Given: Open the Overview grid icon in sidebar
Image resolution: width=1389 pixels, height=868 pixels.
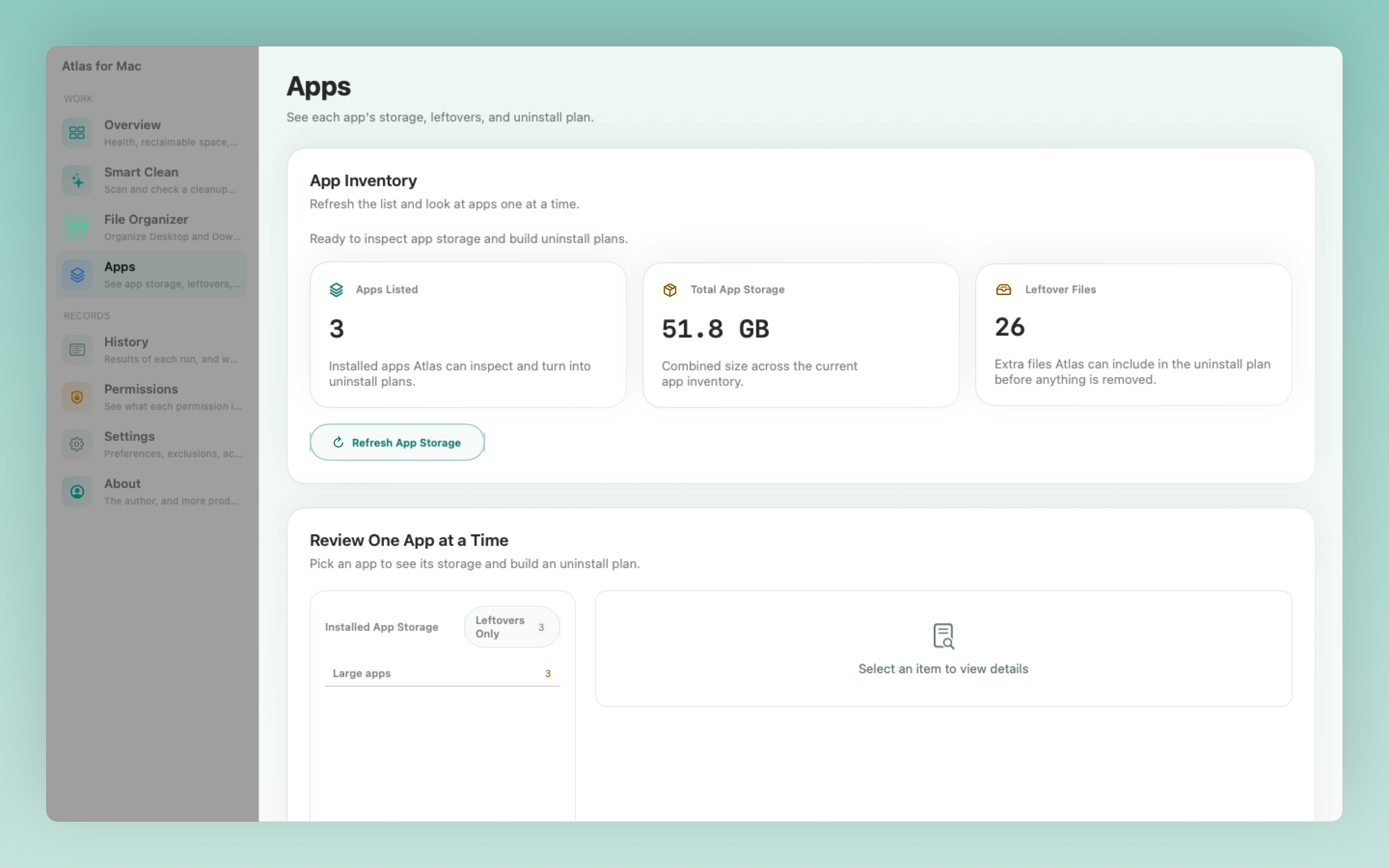Looking at the screenshot, I should click(x=77, y=133).
